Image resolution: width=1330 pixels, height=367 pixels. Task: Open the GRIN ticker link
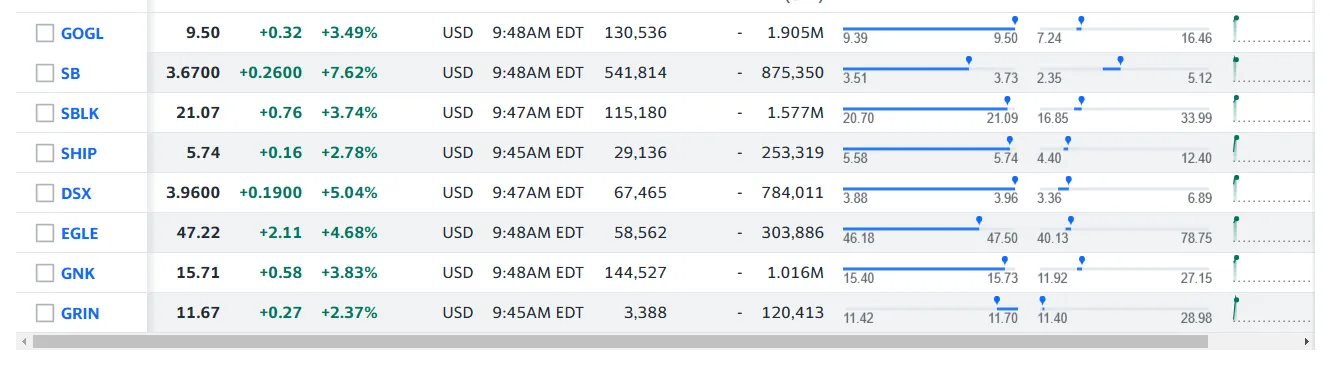point(80,313)
